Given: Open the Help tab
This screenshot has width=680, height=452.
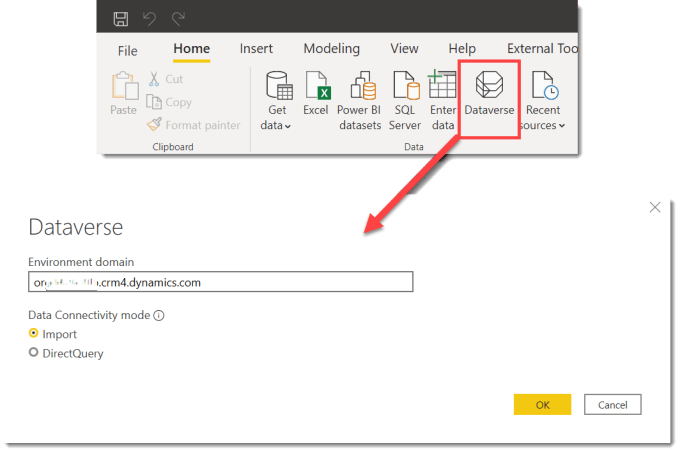Looking at the screenshot, I should tap(462, 49).
